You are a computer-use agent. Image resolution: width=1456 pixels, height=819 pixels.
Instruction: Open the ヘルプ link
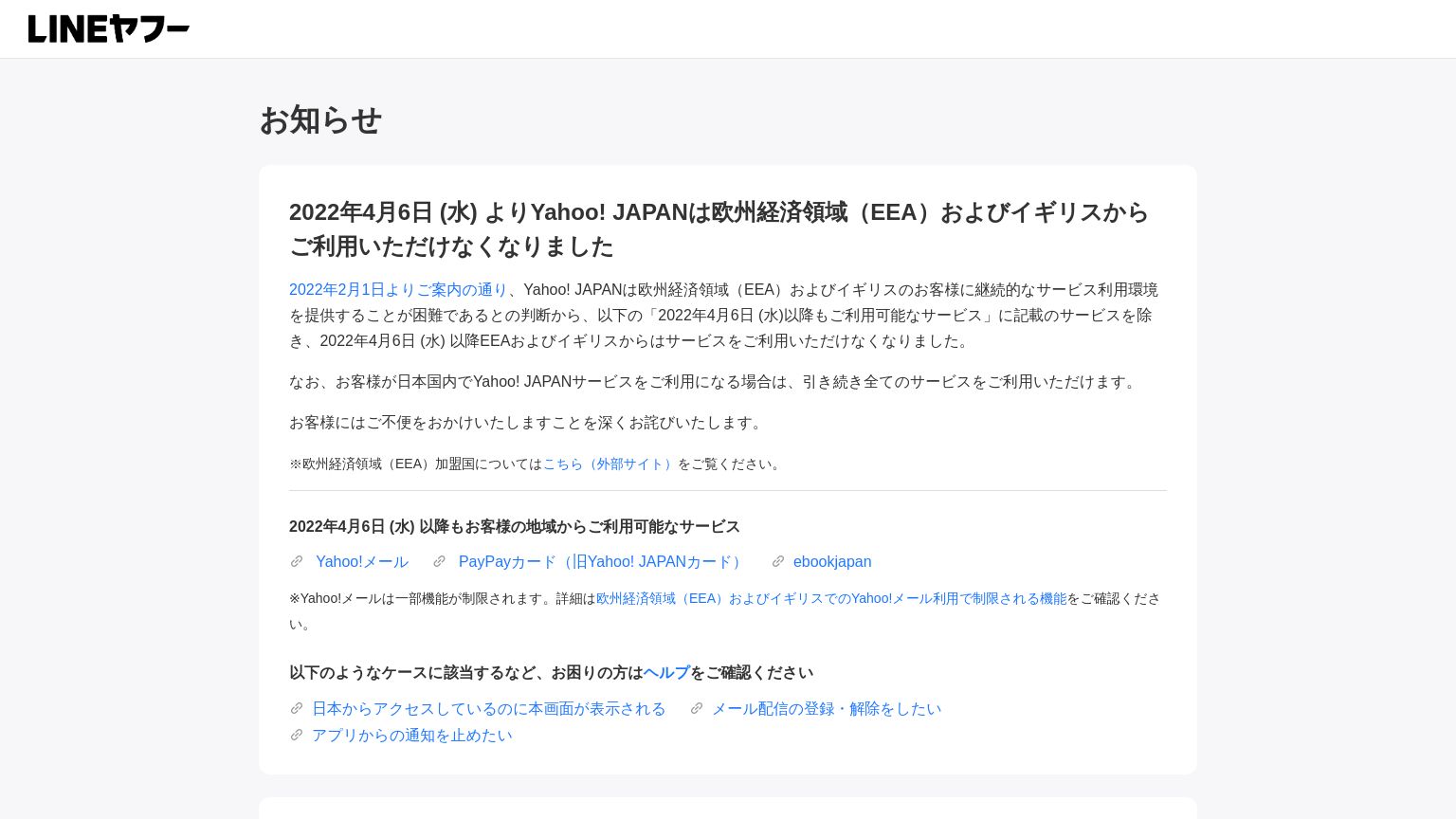(x=666, y=673)
